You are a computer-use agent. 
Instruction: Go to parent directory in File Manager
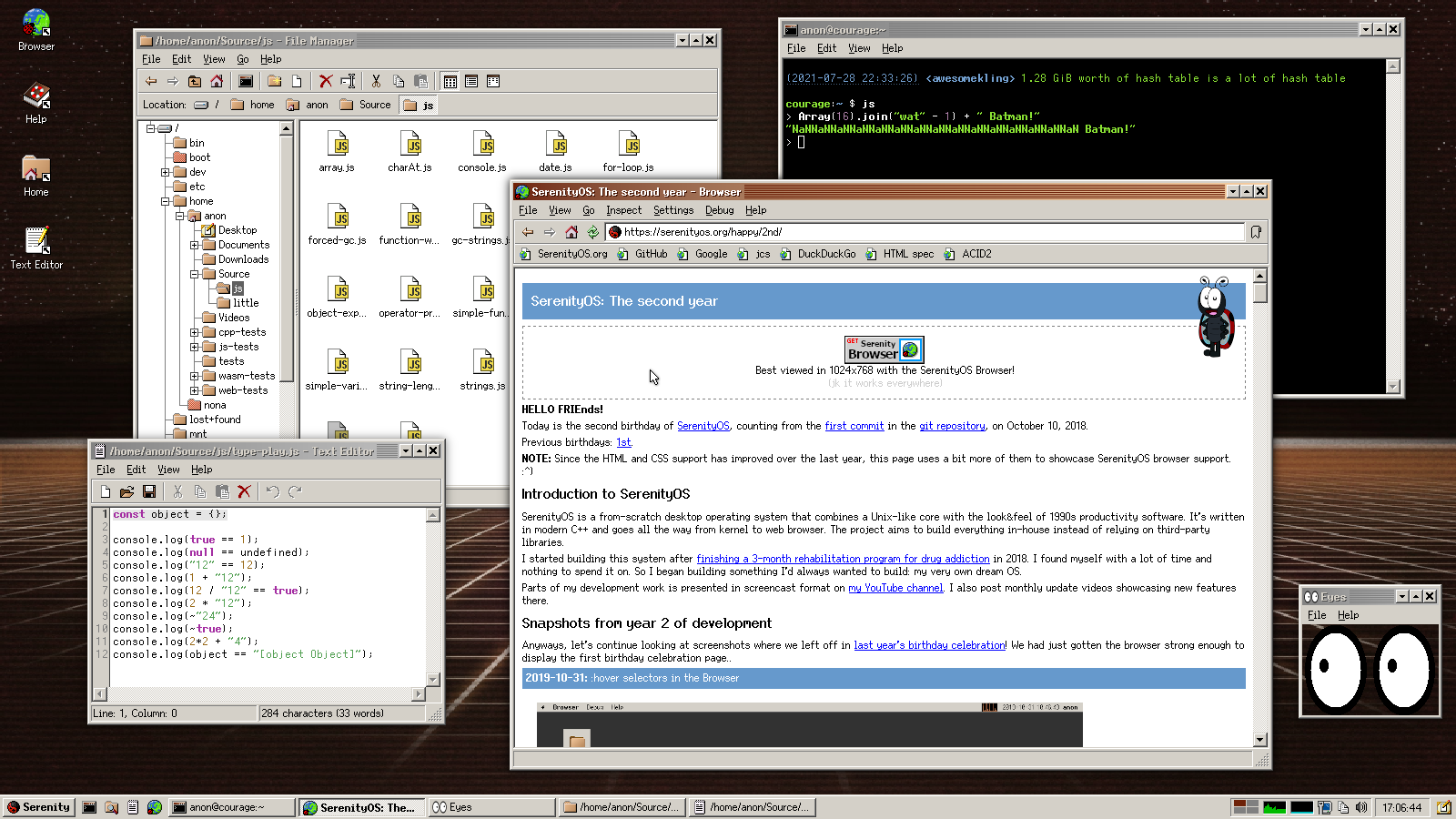click(195, 81)
